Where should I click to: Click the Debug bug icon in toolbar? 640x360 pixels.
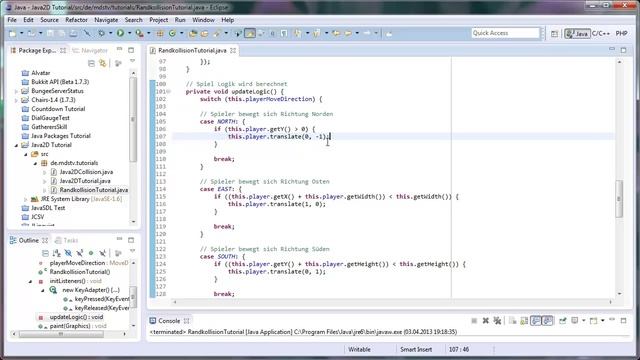[x=102, y=33]
